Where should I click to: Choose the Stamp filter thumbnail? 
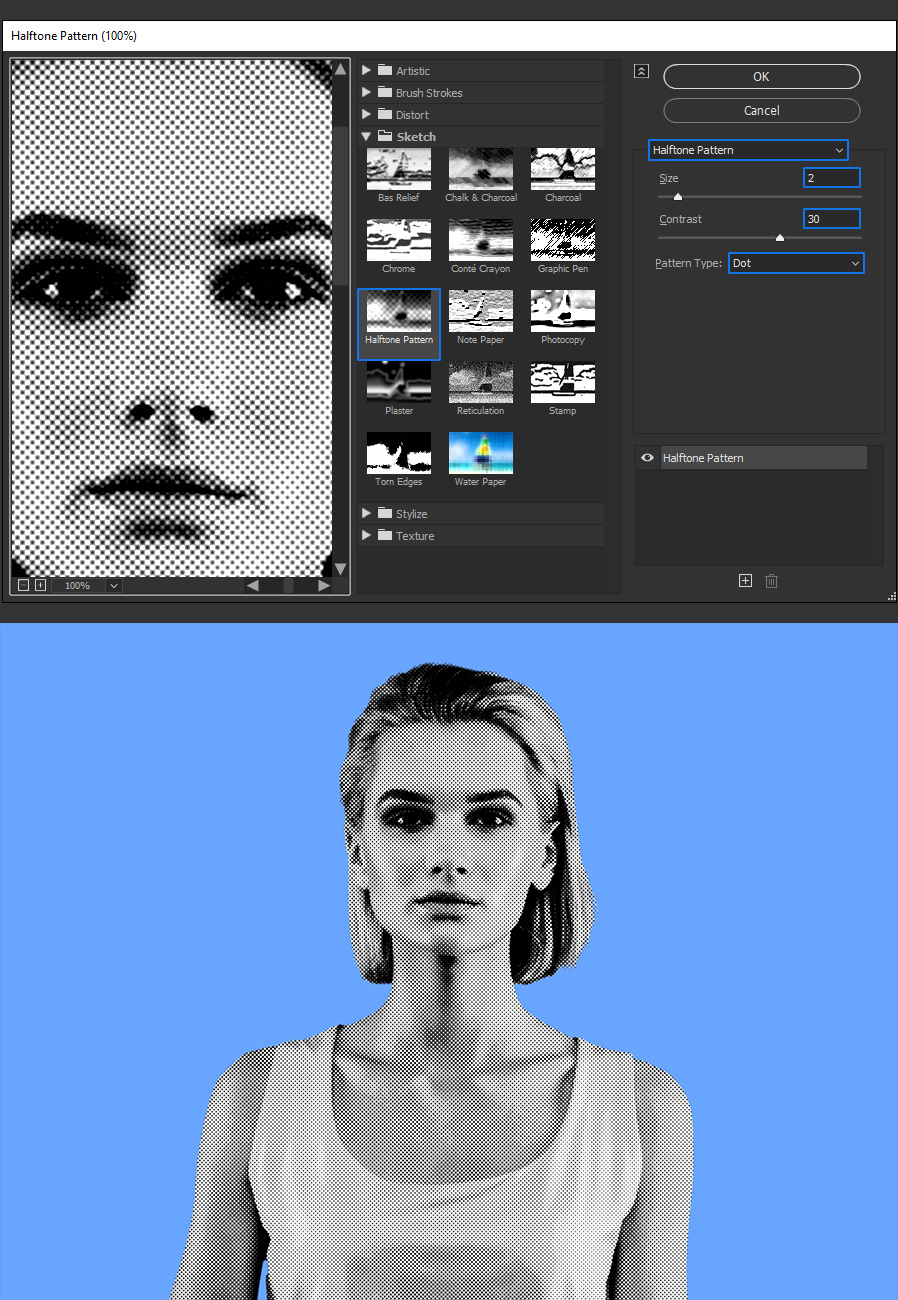pos(563,382)
